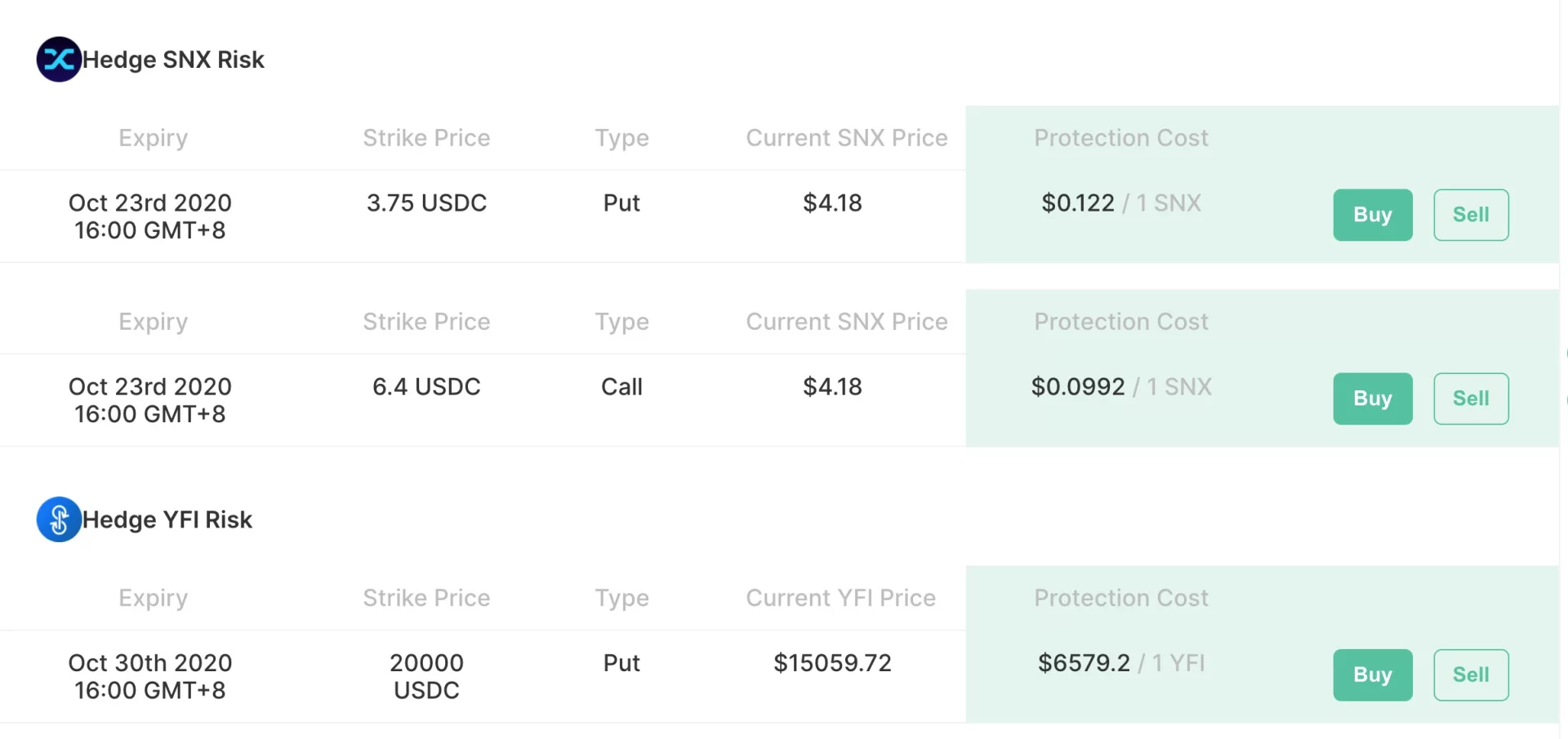Click the $6579.2 protection cost value
The height and width of the screenshot is (739, 1568).
tap(1084, 662)
